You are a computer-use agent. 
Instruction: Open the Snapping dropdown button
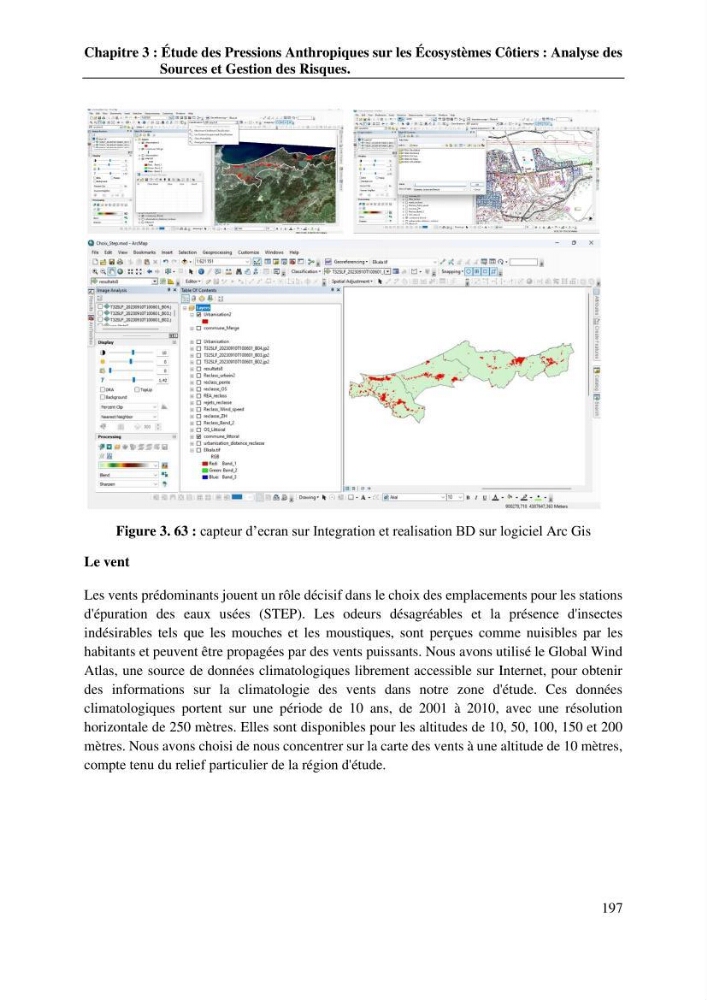(452, 272)
